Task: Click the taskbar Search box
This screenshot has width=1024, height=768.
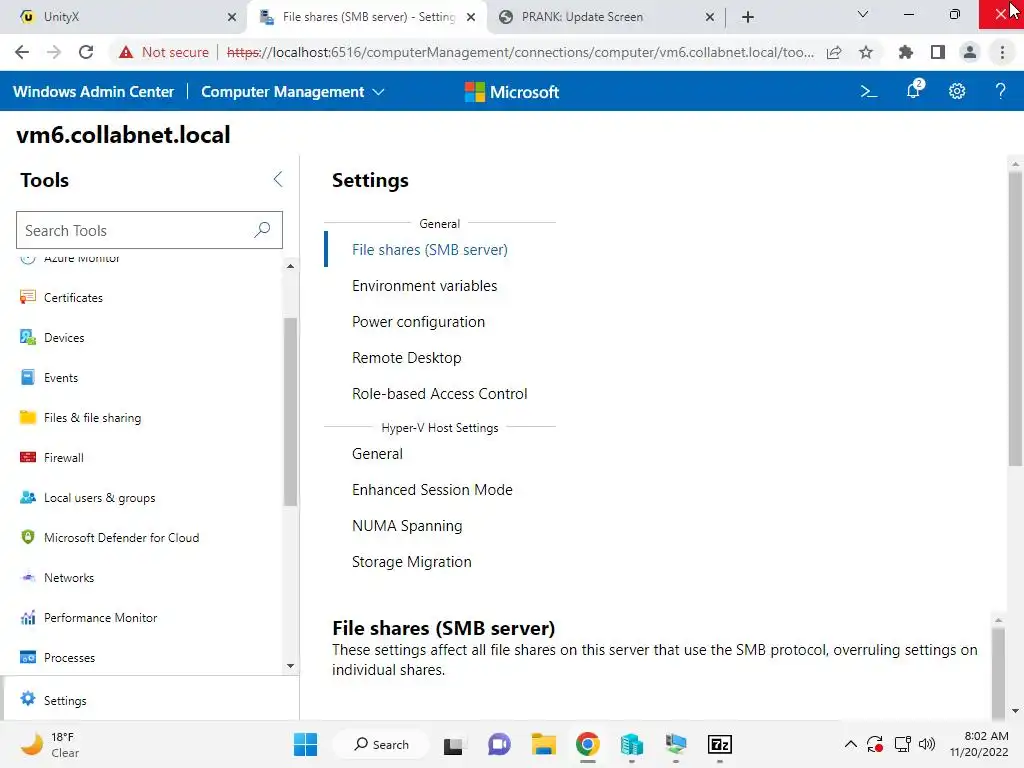Action: pos(381,744)
